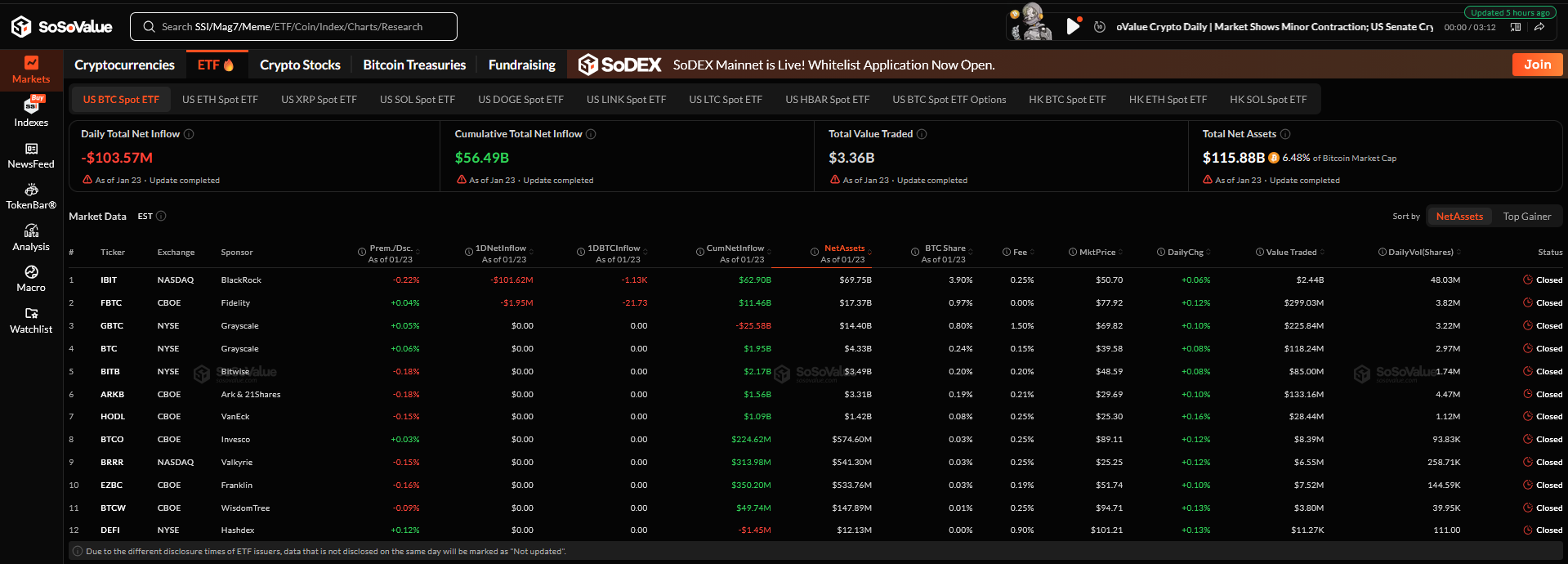1568x564 pixels.
Task: Click info icon of BTC Share column
Action: tap(915, 252)
